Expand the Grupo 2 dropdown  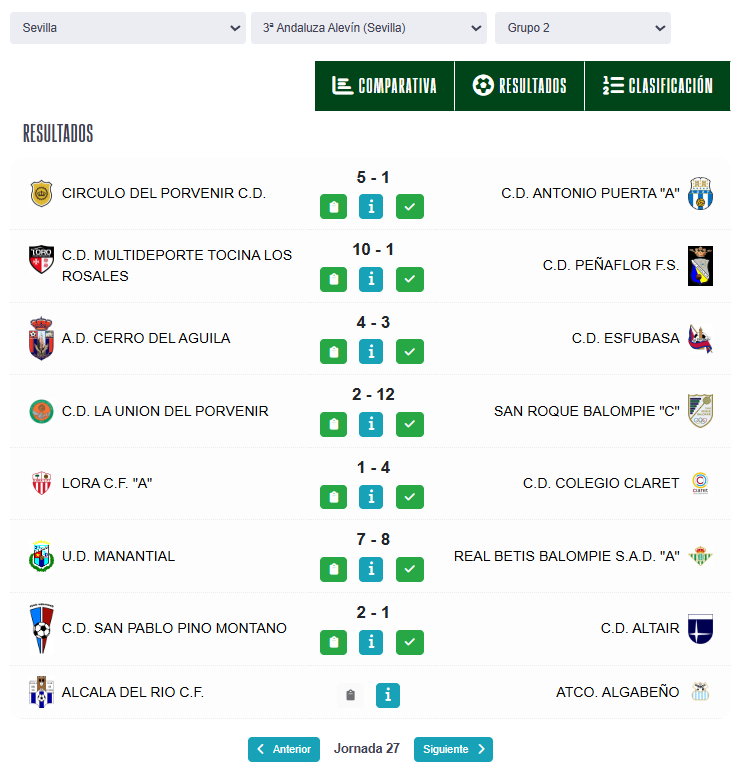[582, 28]
